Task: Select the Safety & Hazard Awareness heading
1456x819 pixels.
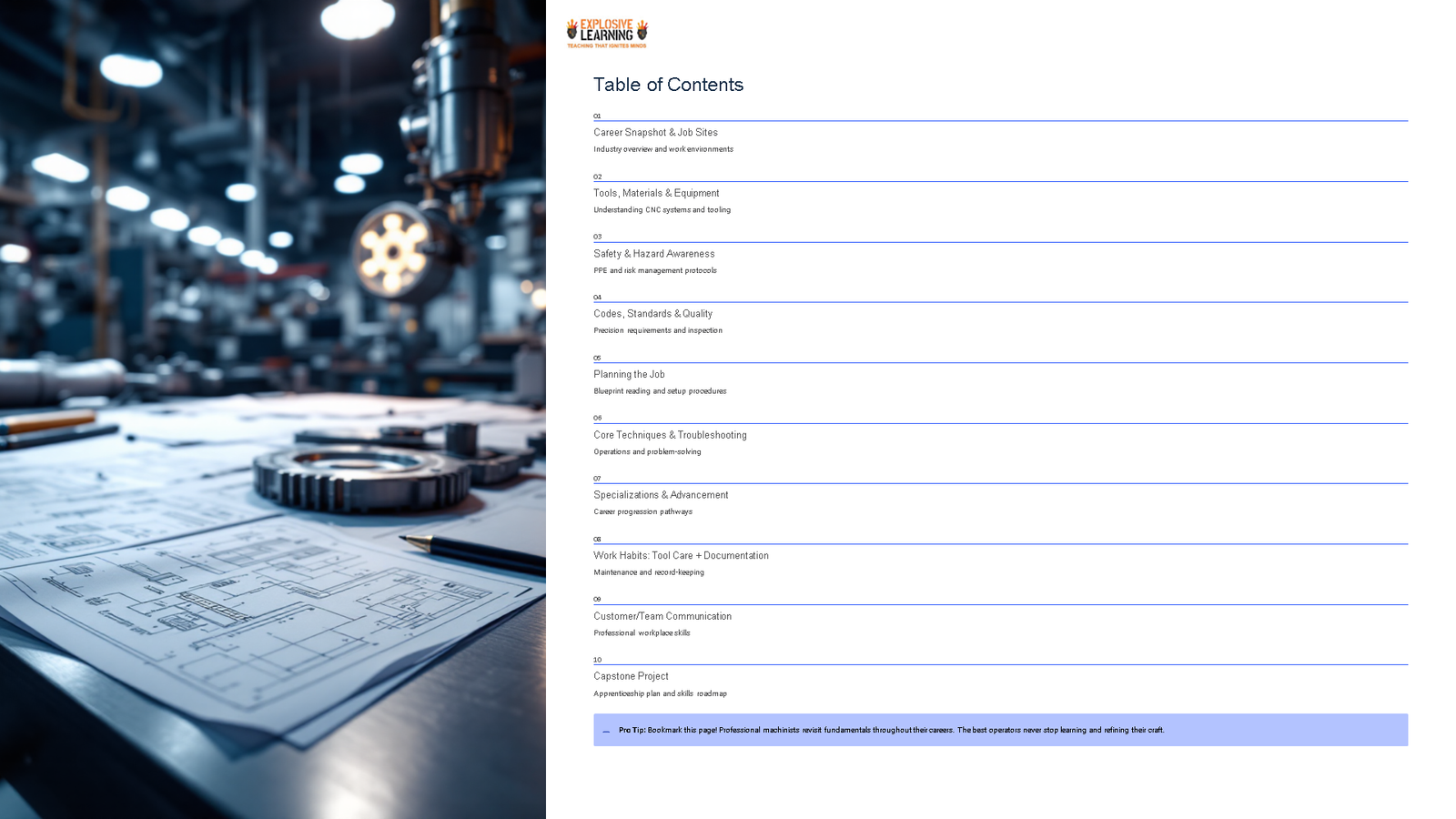Action: [x=653, y=253]
